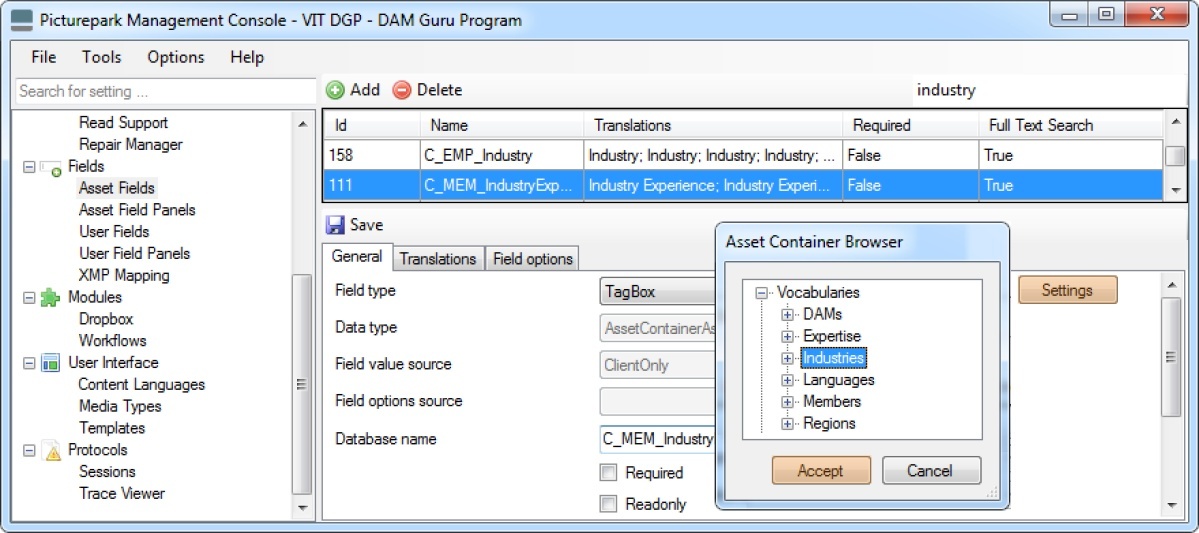The width and height of the screenshot is (1199, 533).
Task: Open the Field type TagBox dropdown
Action: tap(658, 291)
